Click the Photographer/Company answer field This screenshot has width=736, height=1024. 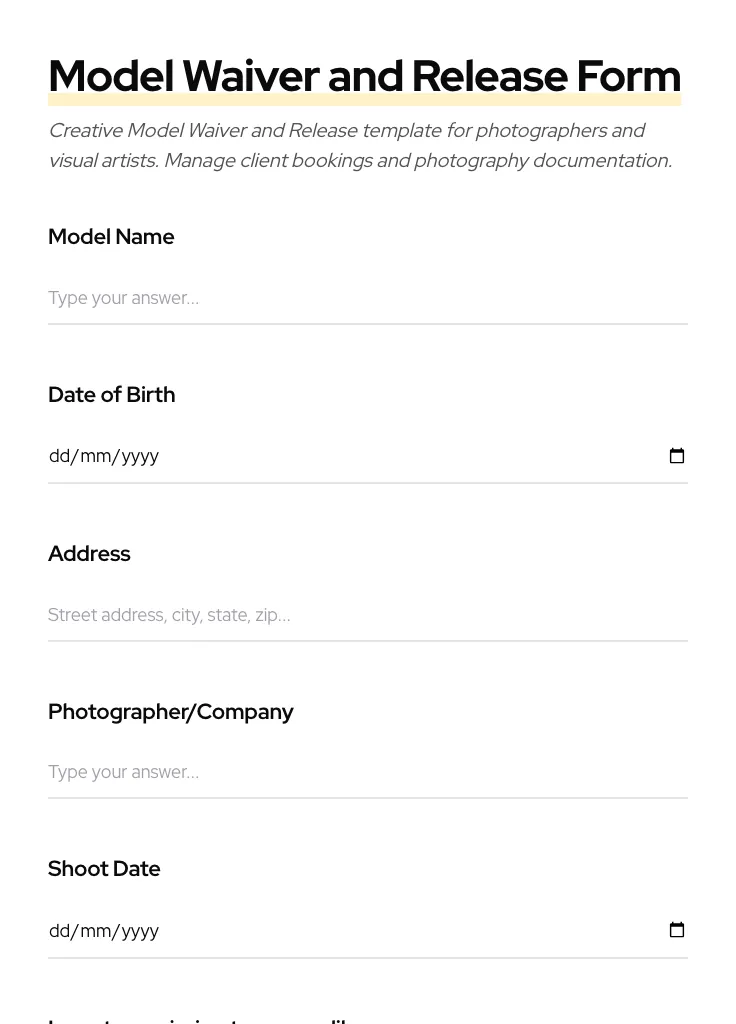coord(367,772)
